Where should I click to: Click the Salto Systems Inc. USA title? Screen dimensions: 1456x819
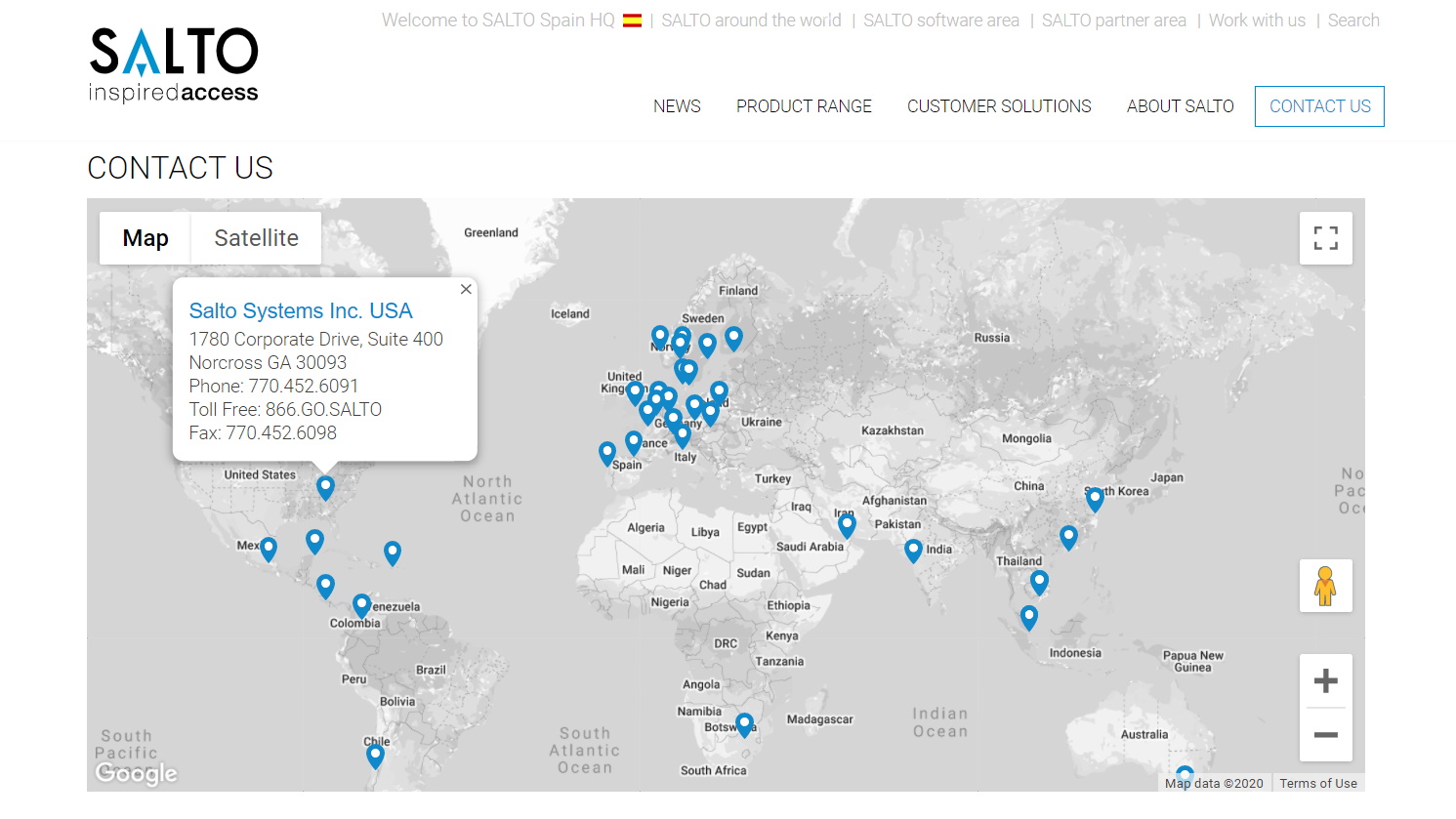pyautogui.click(x=301, y=310)
